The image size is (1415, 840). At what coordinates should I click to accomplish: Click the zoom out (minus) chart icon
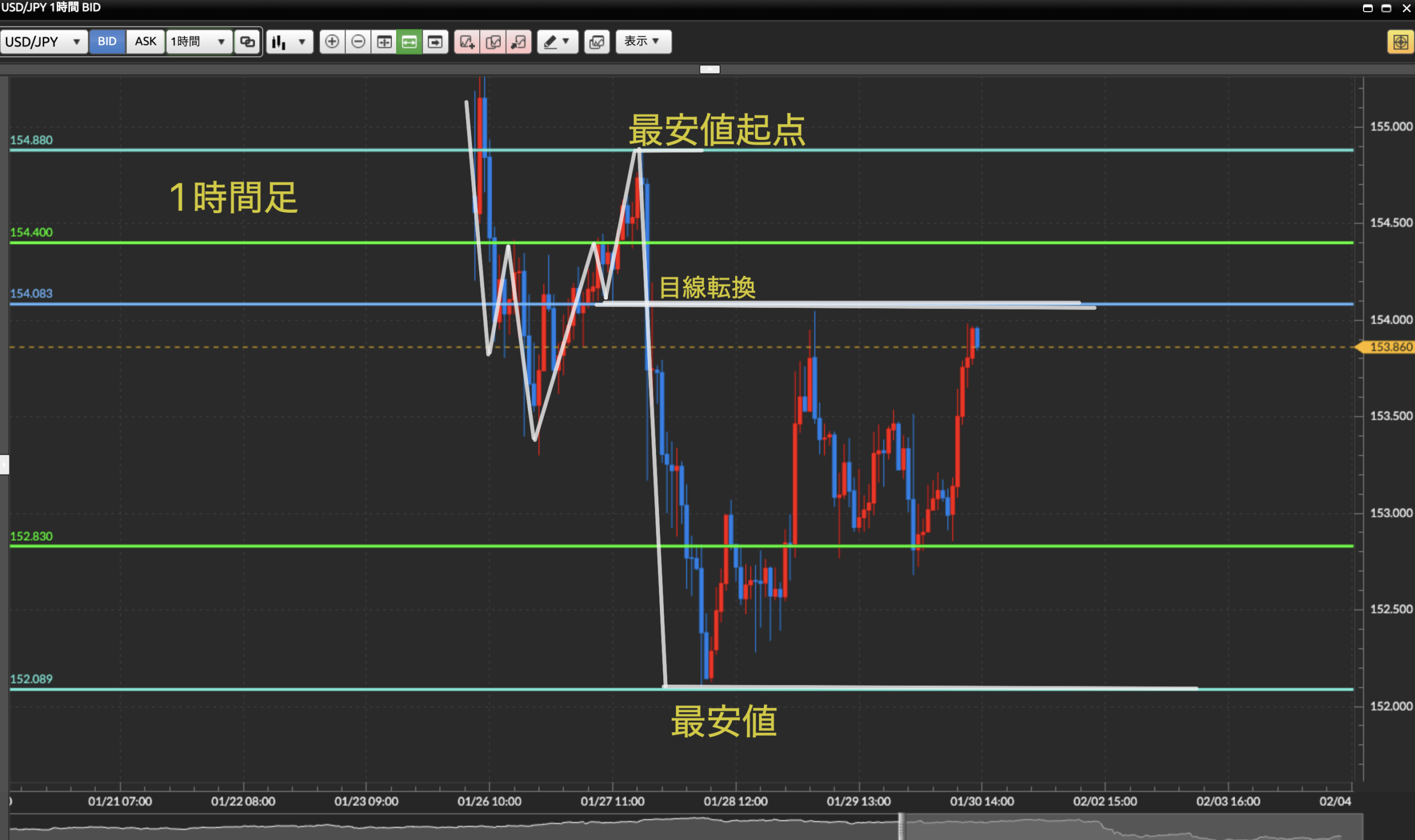(358, 41)
